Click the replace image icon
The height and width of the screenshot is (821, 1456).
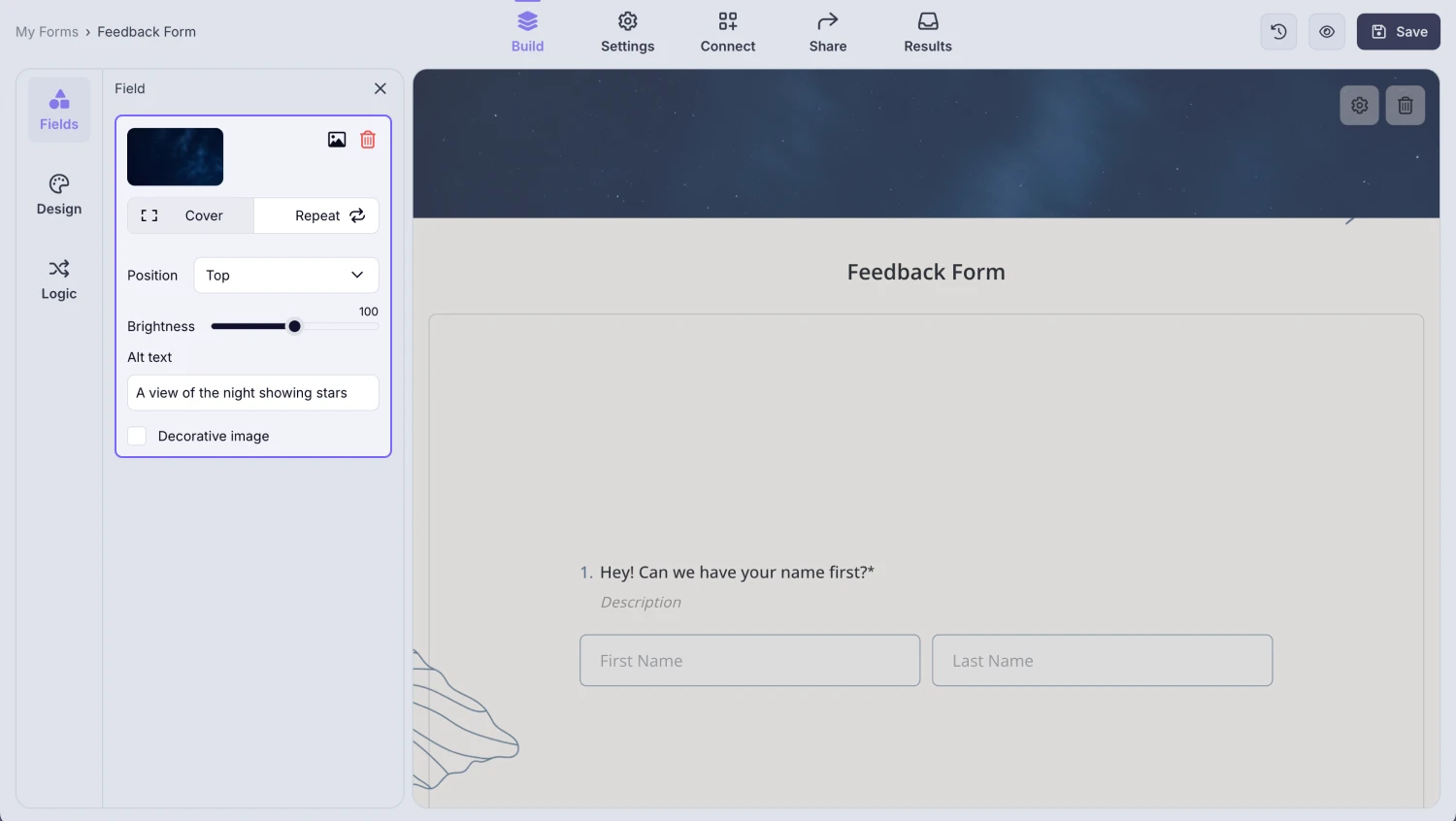click(336, 139)
